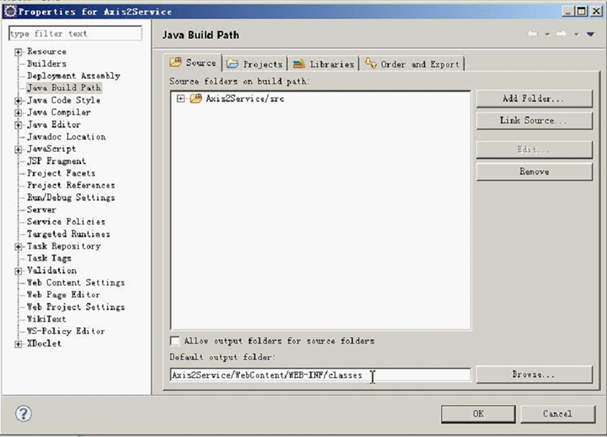This screenshot has width=607, height=437.
Task: Select the Java Code Style label
Action: [x=64, y=100]
